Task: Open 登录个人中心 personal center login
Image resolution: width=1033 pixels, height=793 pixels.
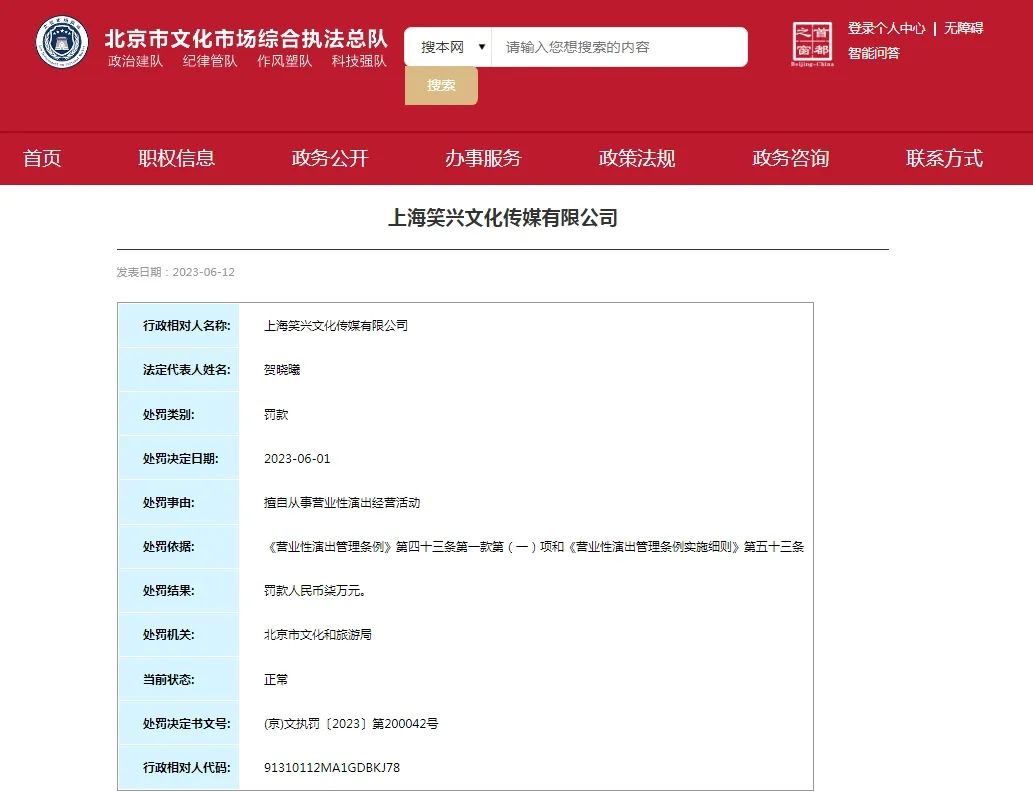Action: [888, 28]
